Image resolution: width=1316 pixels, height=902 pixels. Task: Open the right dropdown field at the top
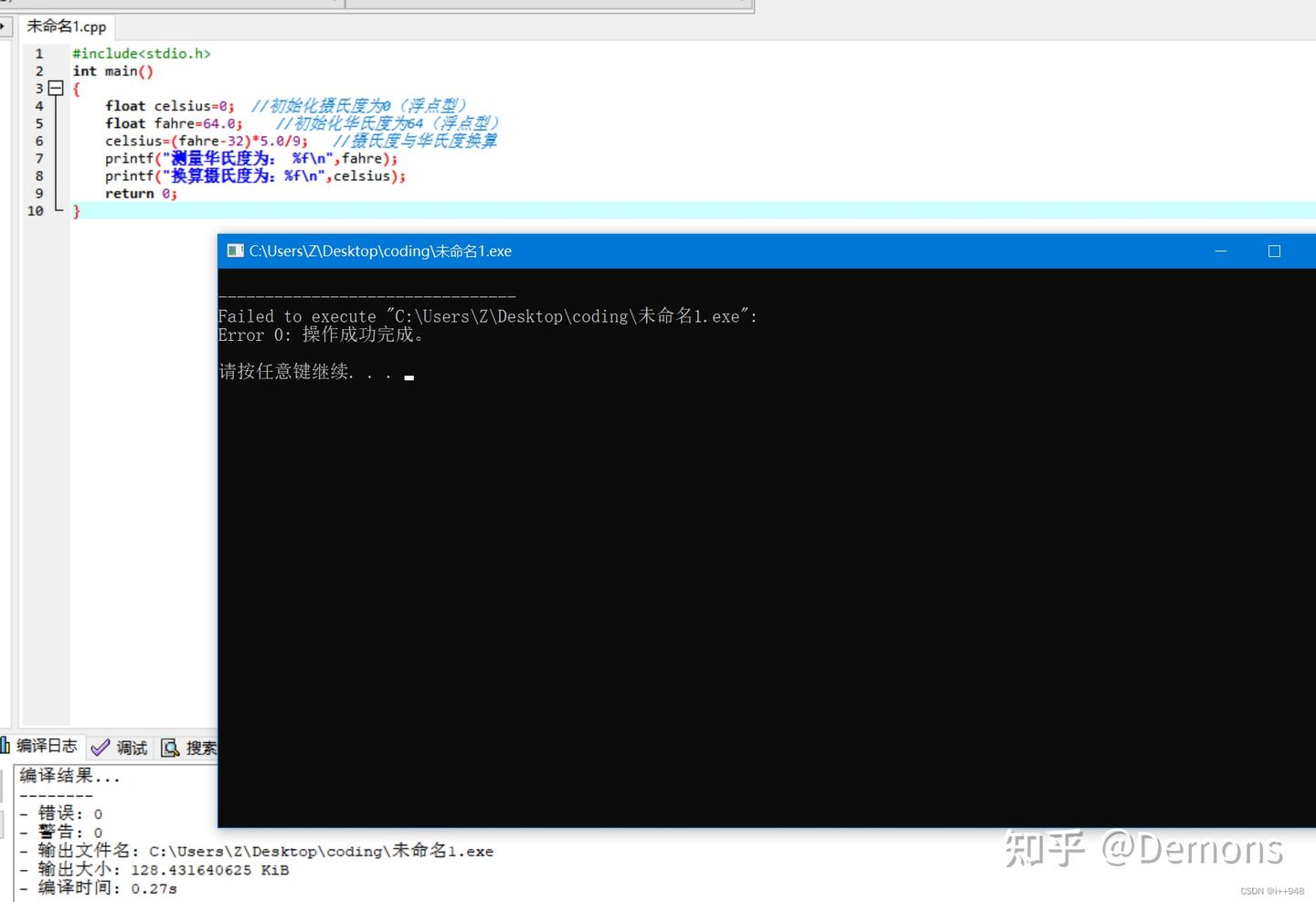548,5
